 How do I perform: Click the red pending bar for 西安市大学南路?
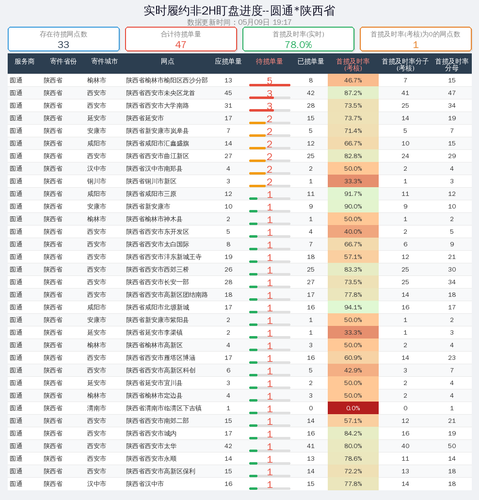pyautogui.click(x=261, y=110)
